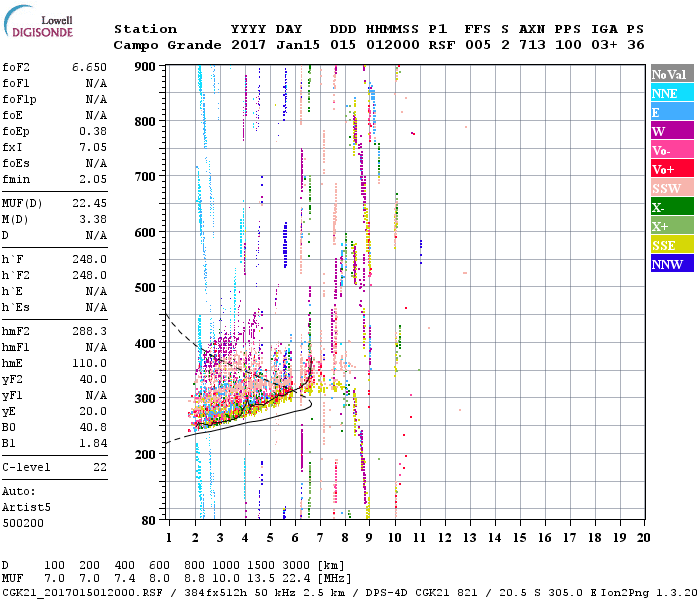This screenshot has height=600, width=700.
Task: Choose the Vo+ red legend swatch
Action: [671, 169]
